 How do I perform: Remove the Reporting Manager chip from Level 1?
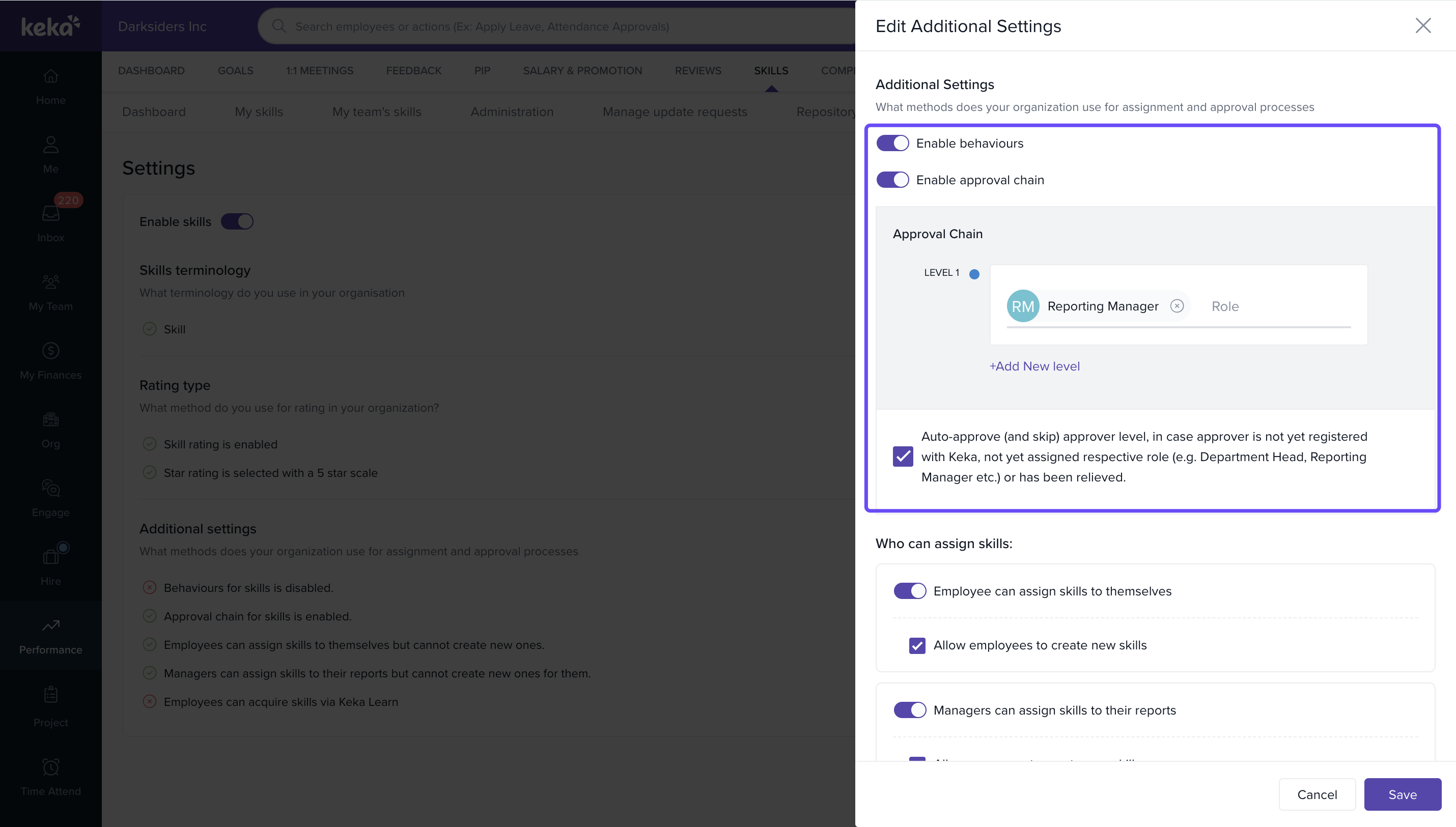click(1177, 306)
